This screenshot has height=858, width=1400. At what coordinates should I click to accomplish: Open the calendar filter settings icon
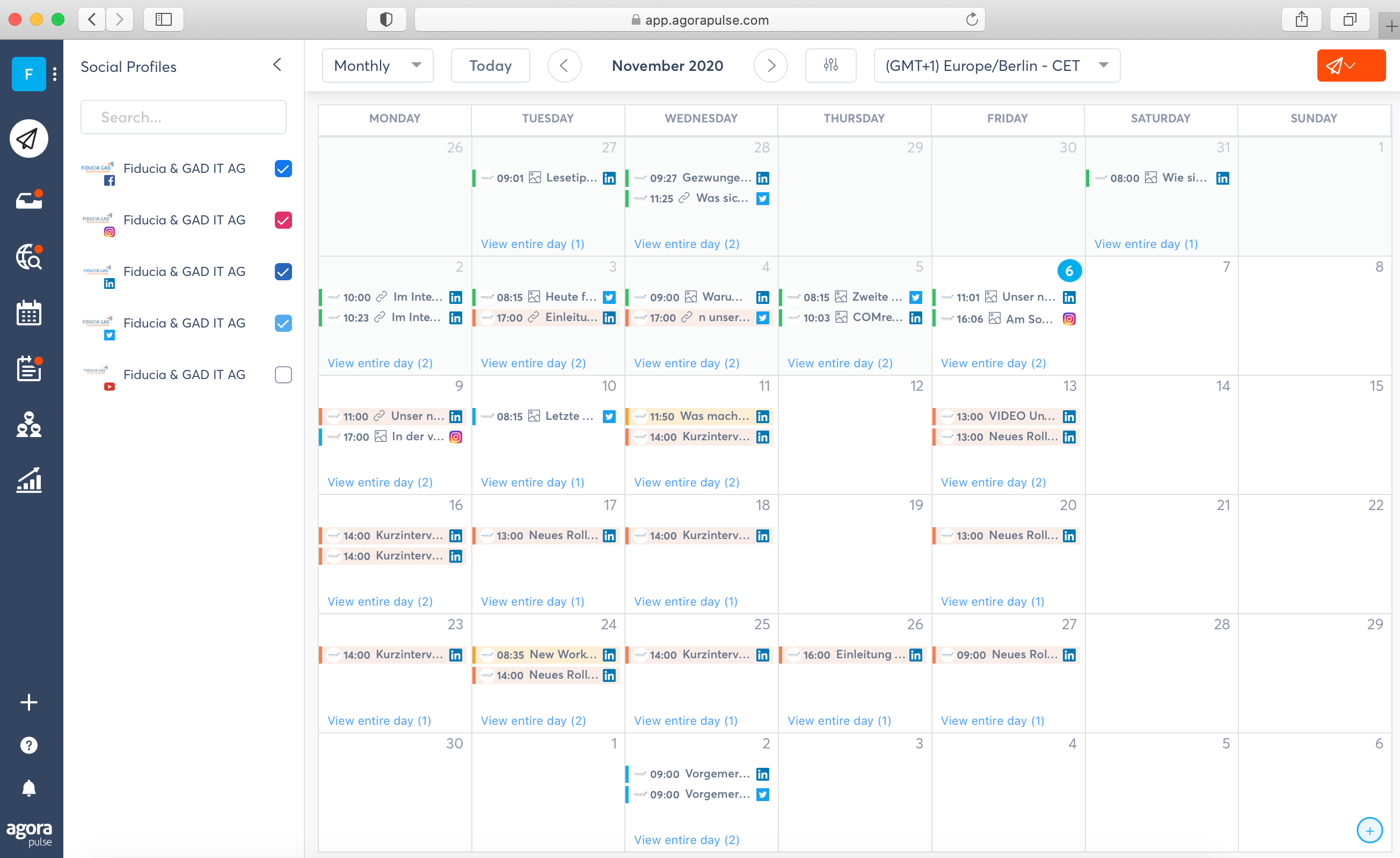tap(831, 65)
